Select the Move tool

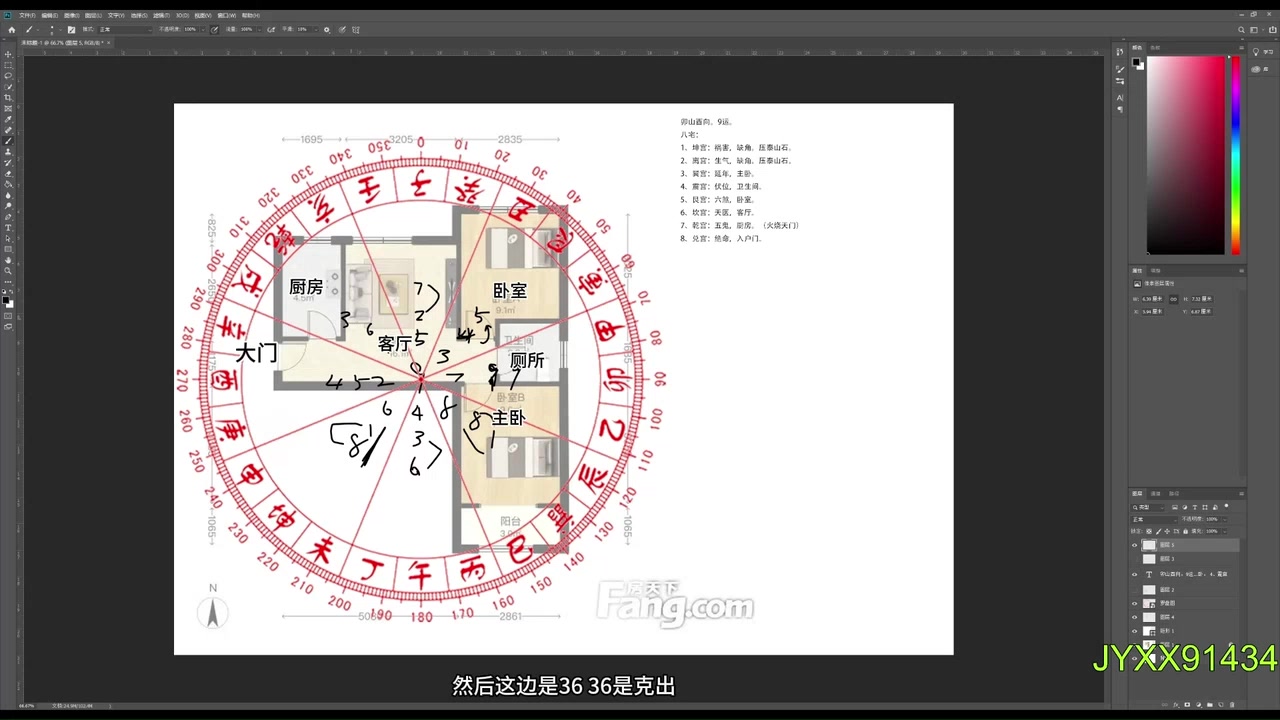click(x=8, y=54)
